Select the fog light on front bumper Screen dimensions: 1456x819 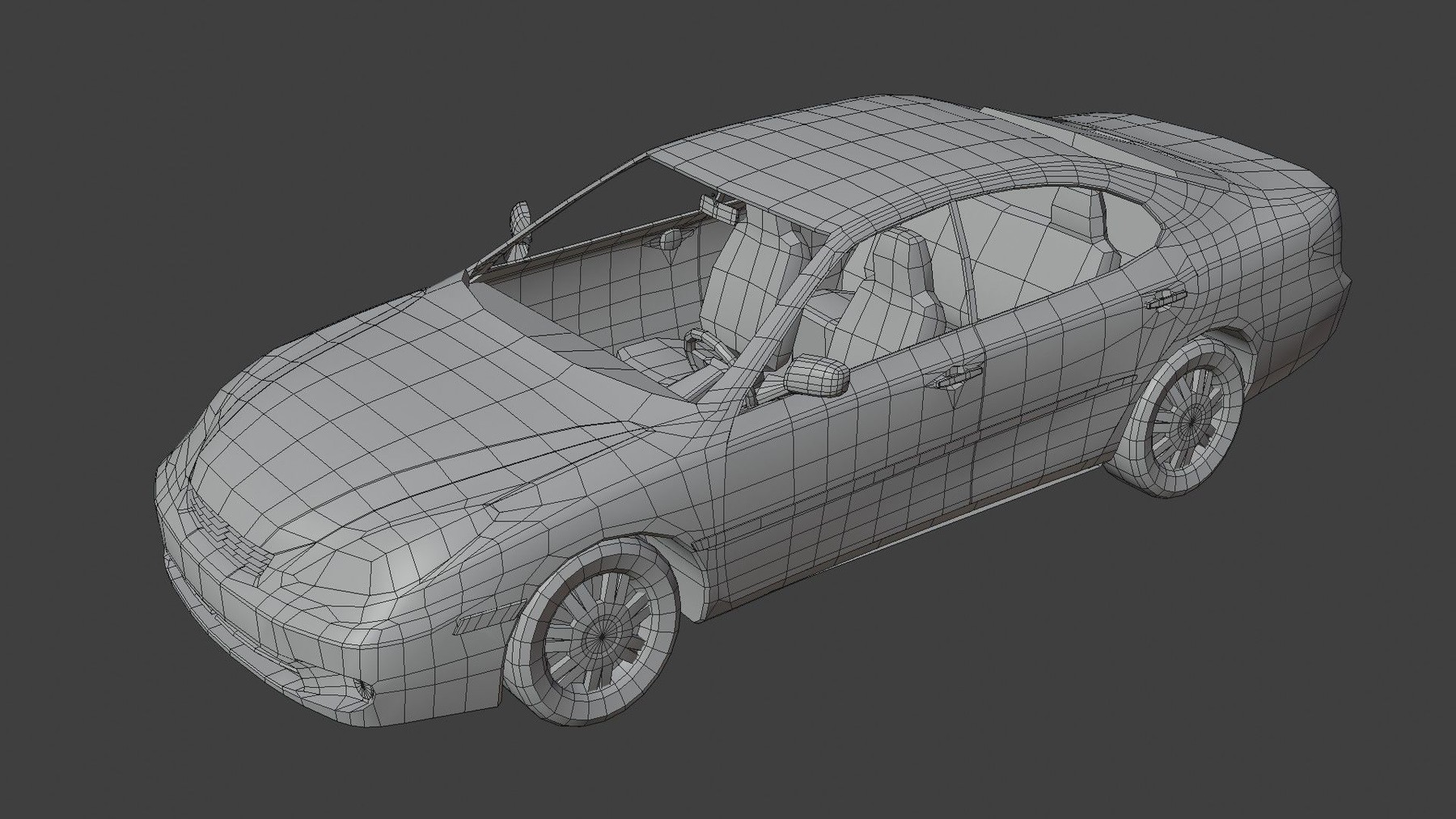tap(364, 689)
